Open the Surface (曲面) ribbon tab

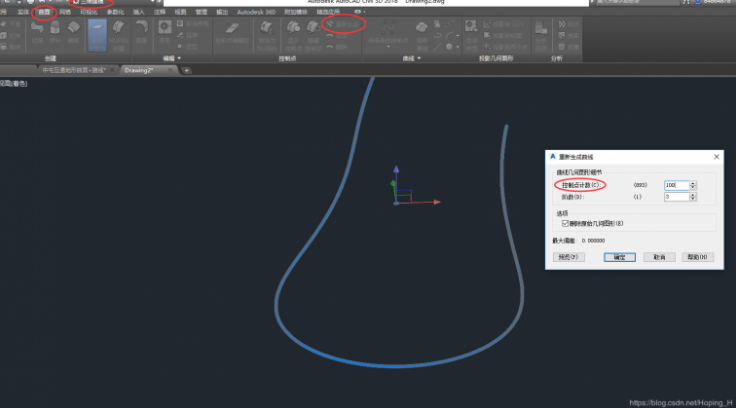click(44, 12)
